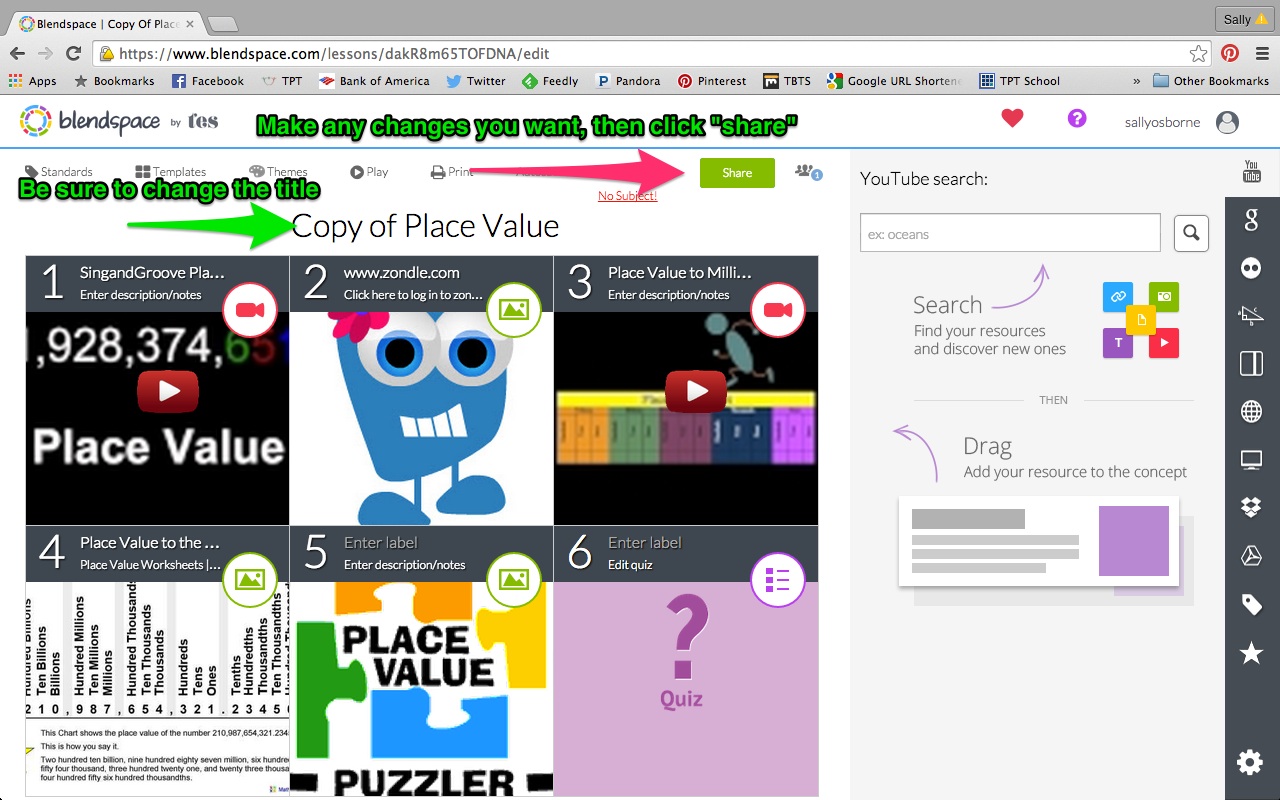Open the collaborators icon next to Share
The height and width of the screenshot is (800, 1280).
point(806,172)
